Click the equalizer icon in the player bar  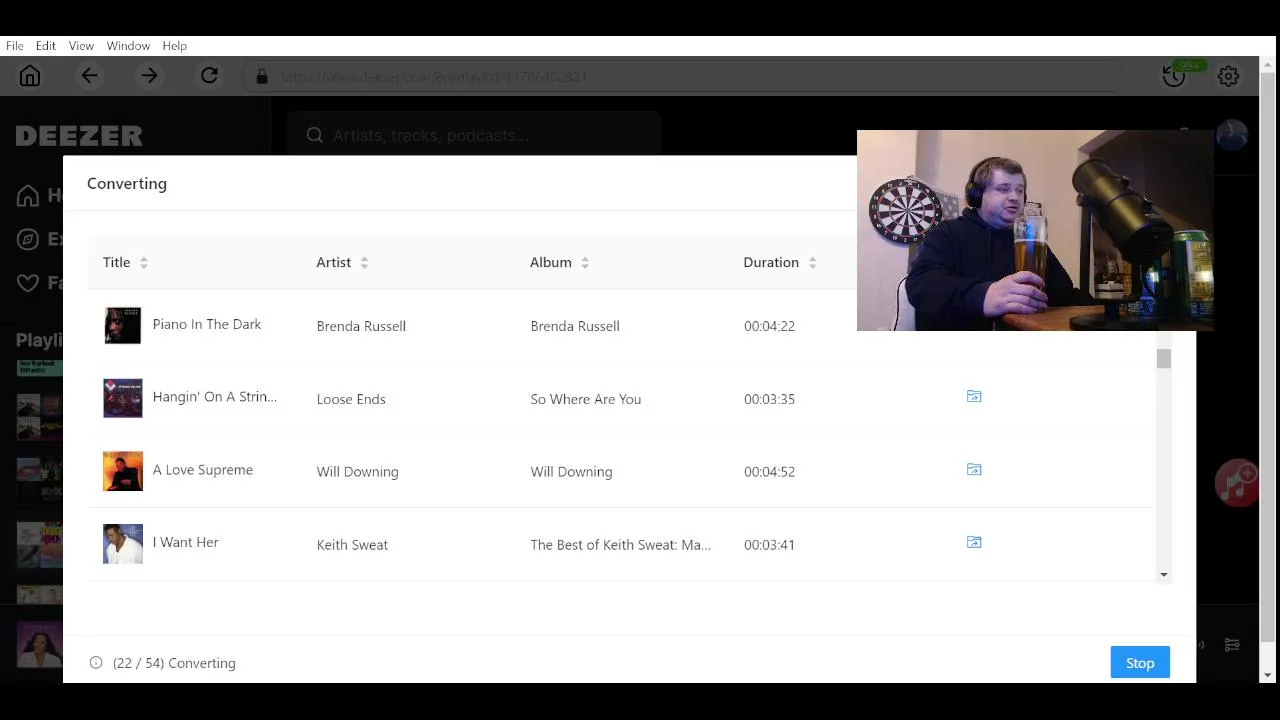[1232, 645]
